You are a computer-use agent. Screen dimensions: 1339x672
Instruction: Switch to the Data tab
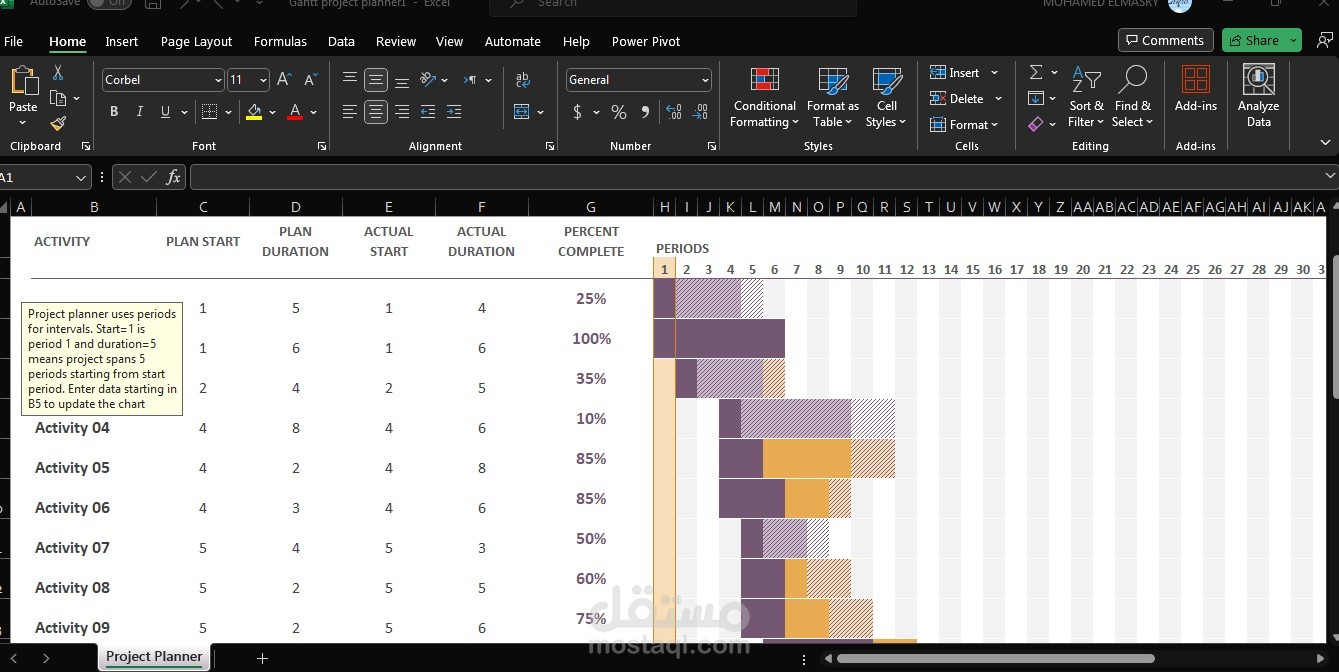[341, 41]
